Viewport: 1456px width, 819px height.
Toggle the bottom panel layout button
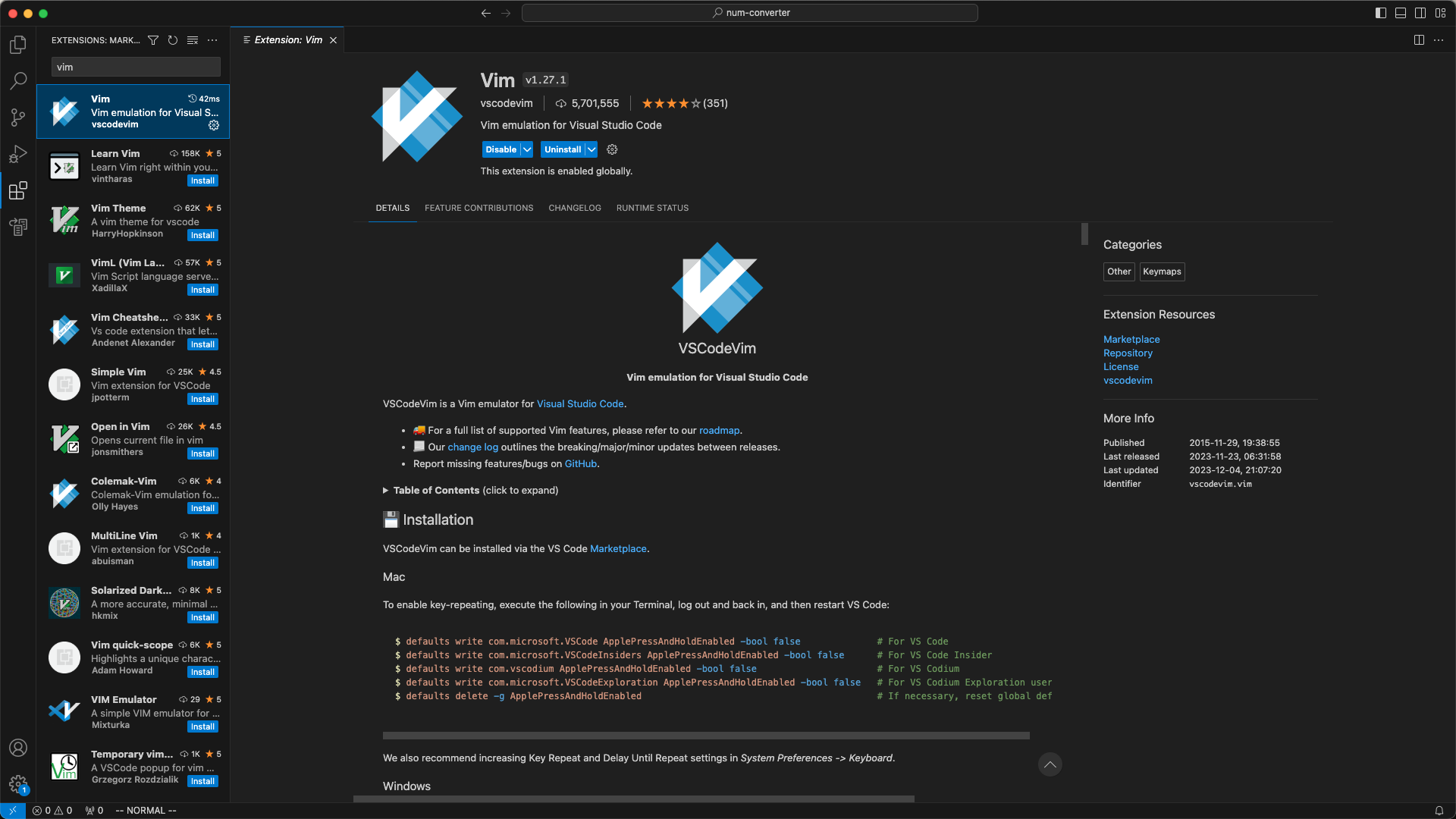(x=1401, y=13)
